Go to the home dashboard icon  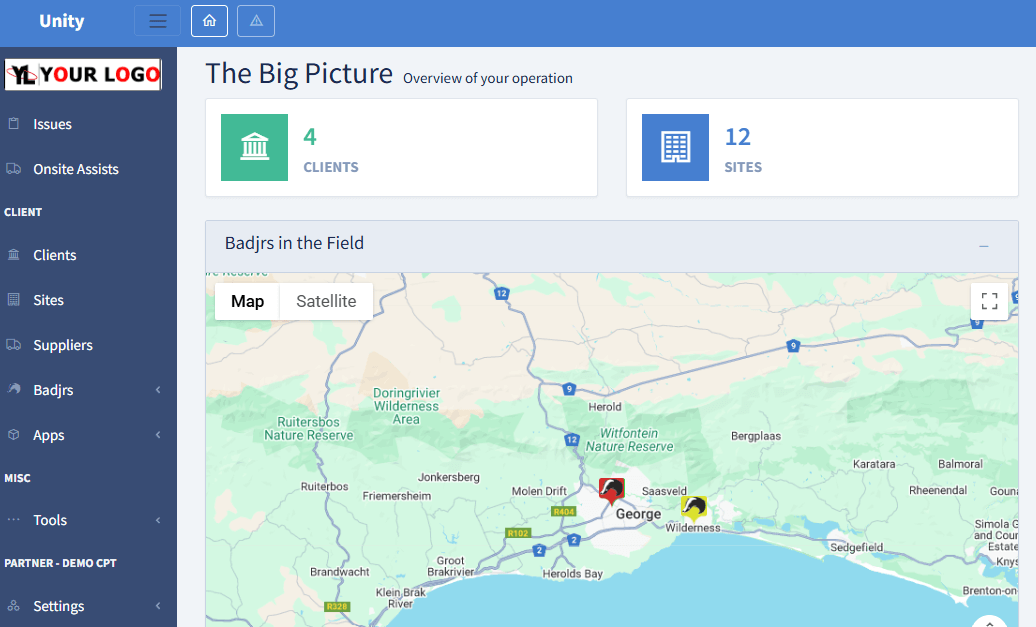(x=209, y=20)
